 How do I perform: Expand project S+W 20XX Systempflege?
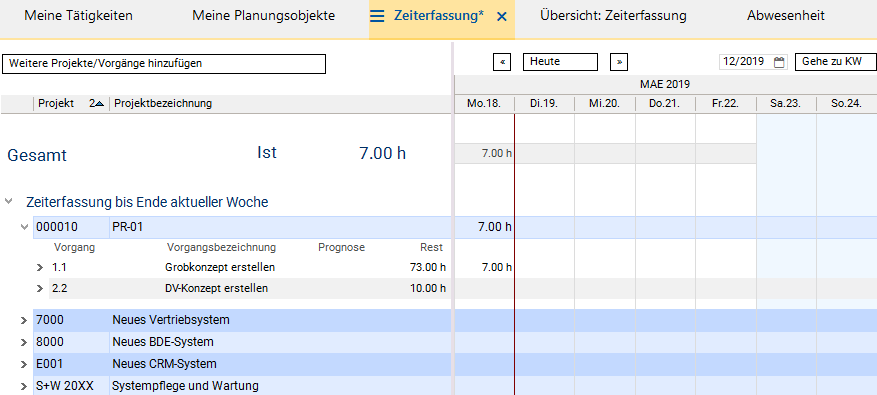pos(23,386)
